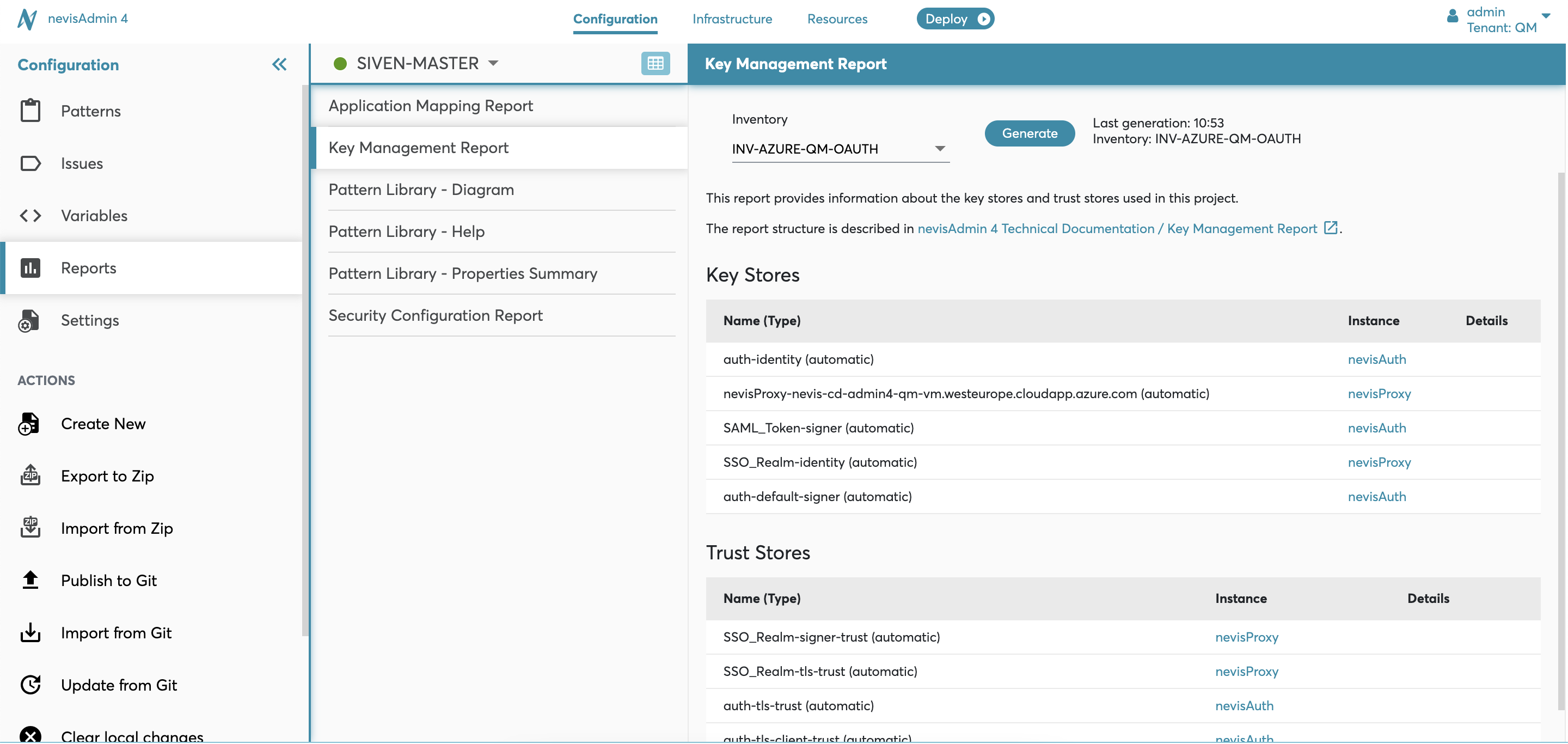This screenshot has height=744, width=1568.
Task: Click the Issues sidebar icon
Action: [x=32, y=163]
